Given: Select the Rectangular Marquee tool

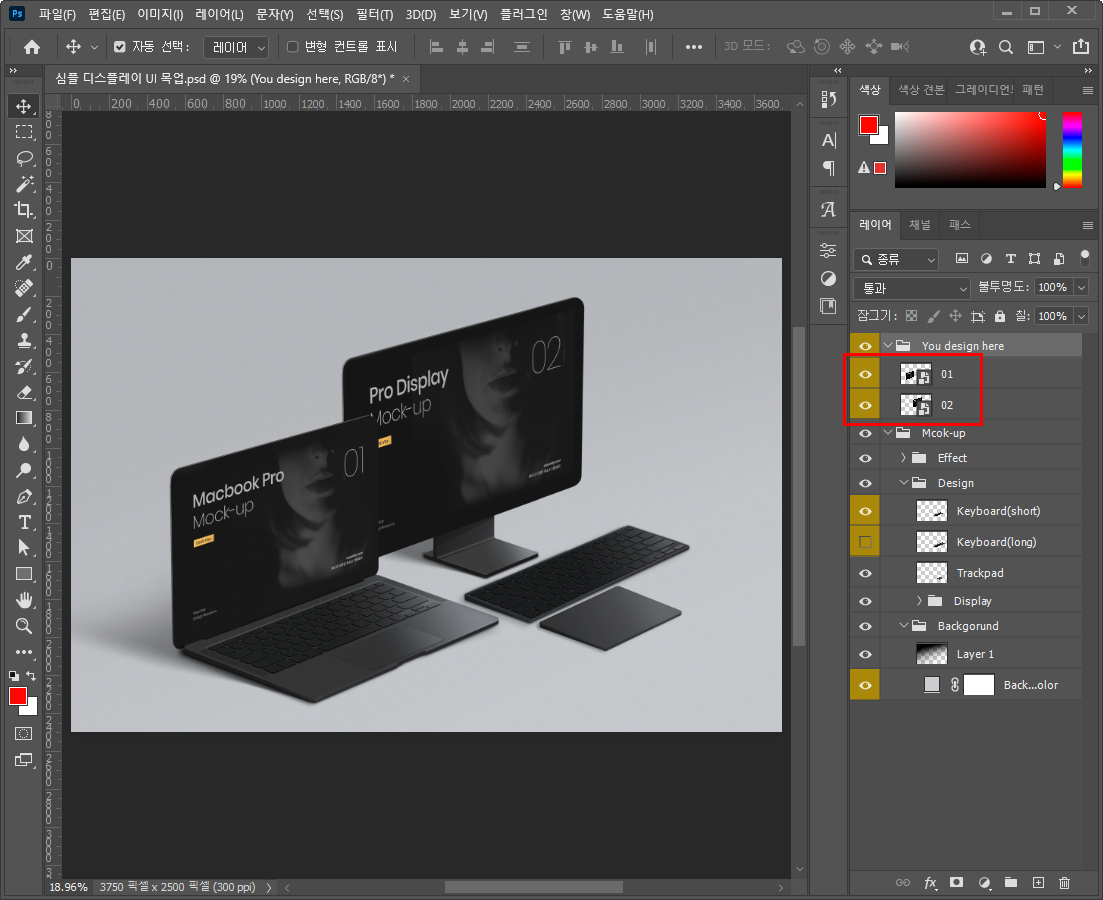Looking at the screenshot, I should [24, 132].
